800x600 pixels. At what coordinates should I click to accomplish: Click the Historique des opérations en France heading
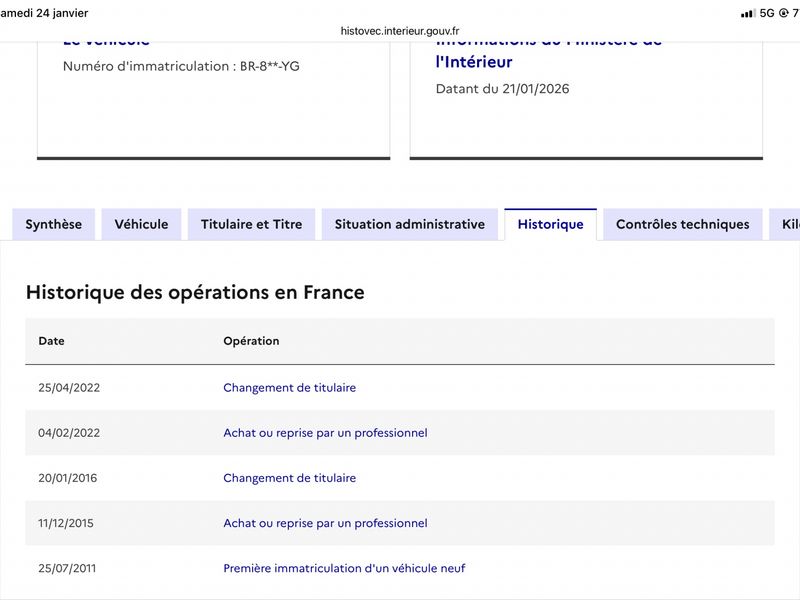(195, 292)
